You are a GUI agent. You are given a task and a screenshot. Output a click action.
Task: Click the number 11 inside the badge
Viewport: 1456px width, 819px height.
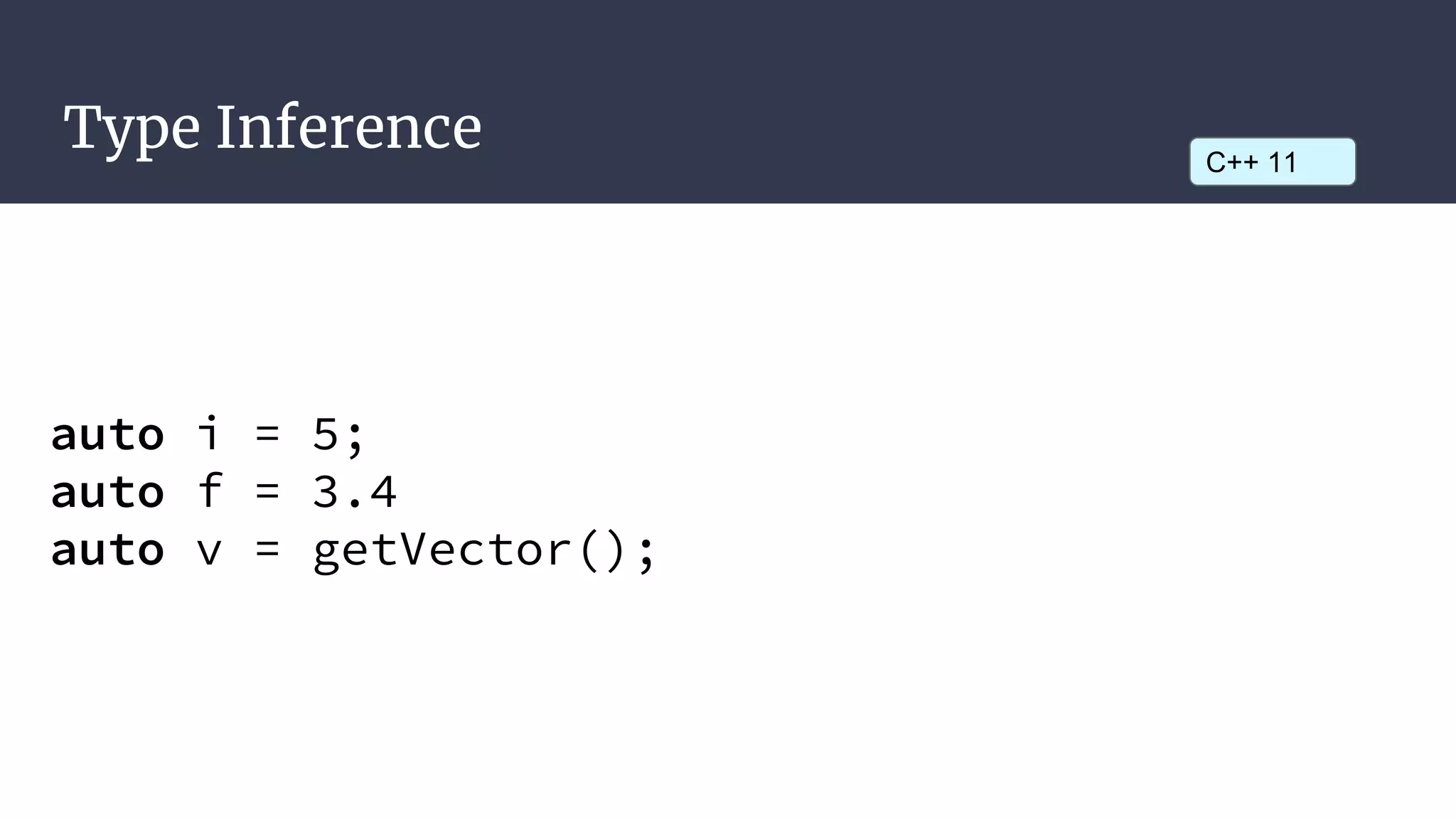click(1283, 163)
